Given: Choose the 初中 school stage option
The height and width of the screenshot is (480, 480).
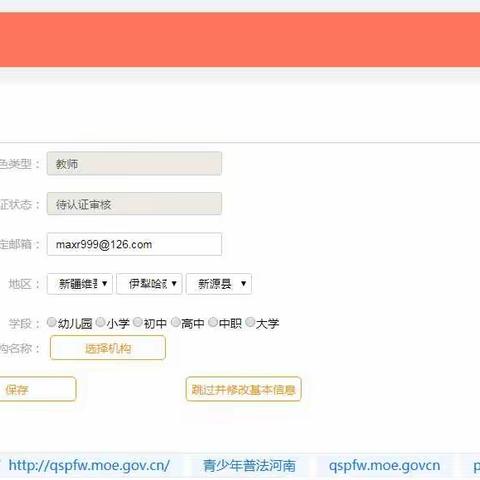Looking at the screenshot, I should click(138, 322).
